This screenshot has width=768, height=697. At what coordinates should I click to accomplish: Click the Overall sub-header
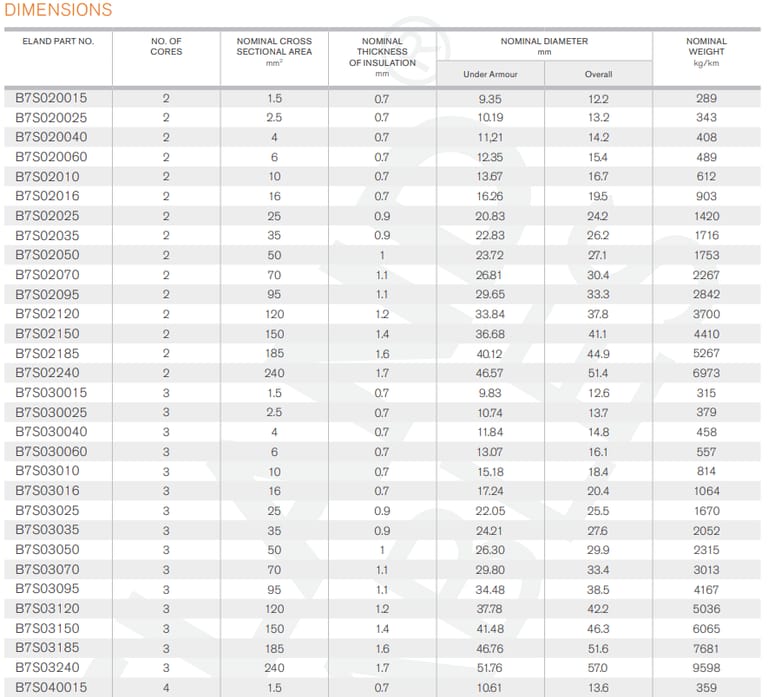(x=598, y=74)
